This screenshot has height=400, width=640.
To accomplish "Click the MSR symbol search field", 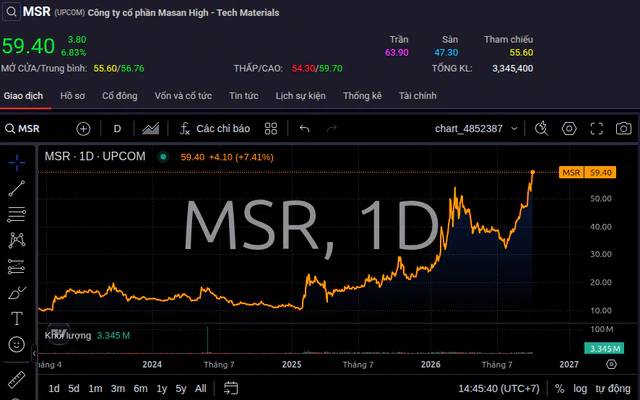I will 22,129.
